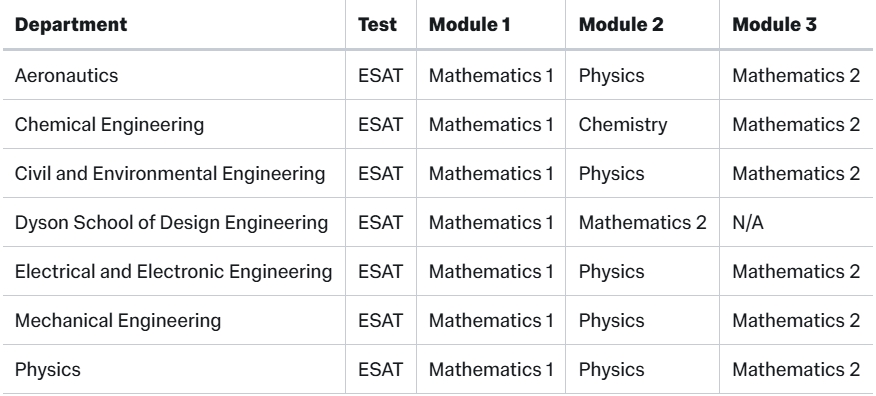Click ESAT in the Physics department row
The width and height of the screenshot is (876, 396).
pyautogui.click(x=380, y=370)
